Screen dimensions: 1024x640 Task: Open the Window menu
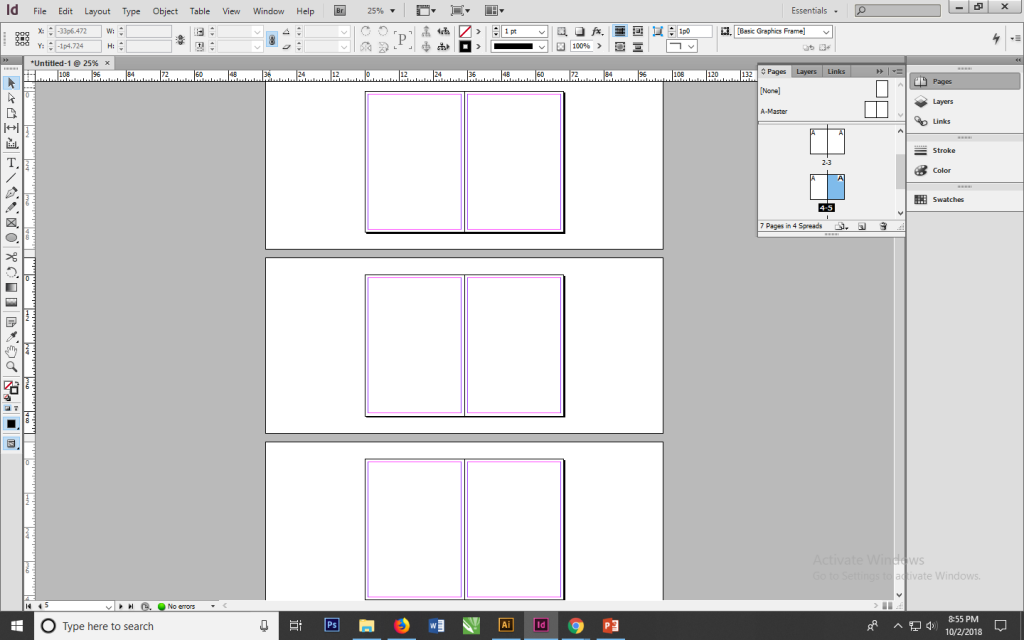click(x=268, y=11)
